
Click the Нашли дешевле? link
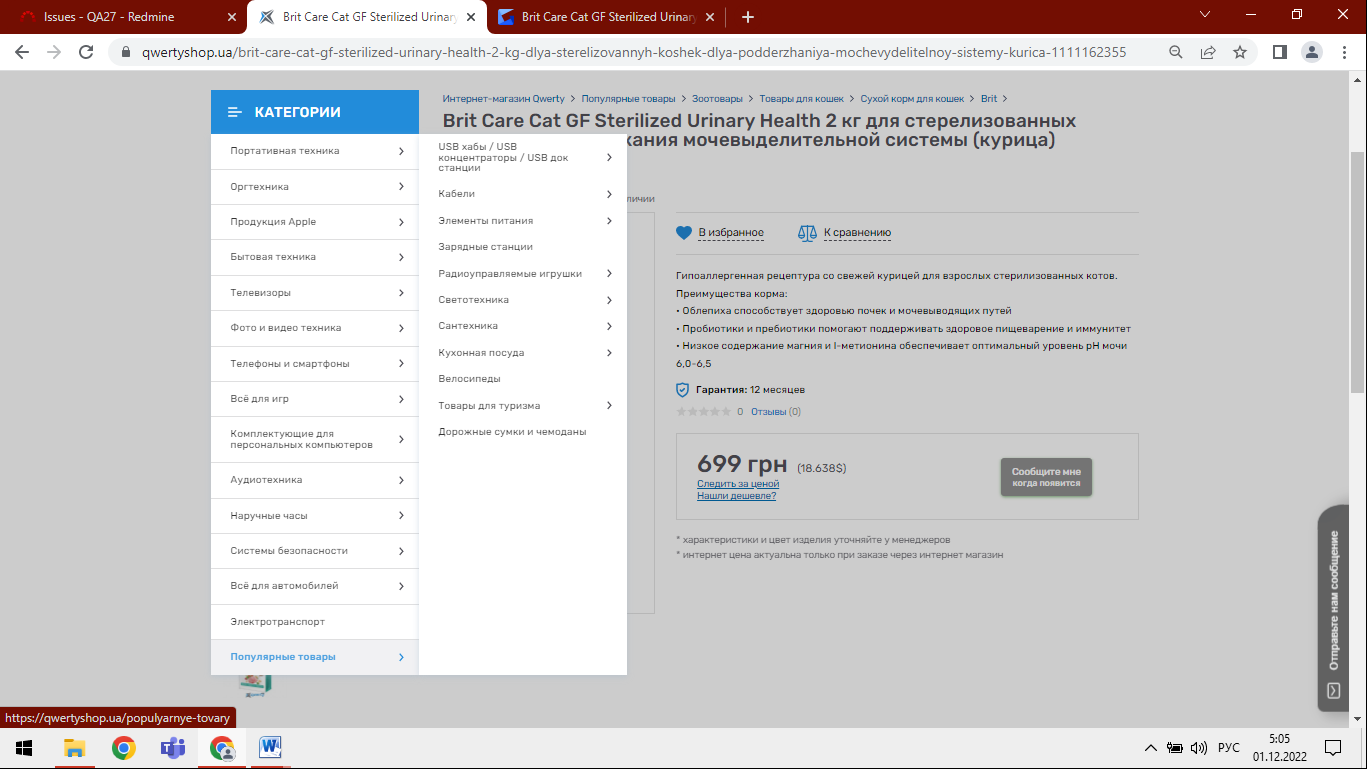tap(736, 496)
